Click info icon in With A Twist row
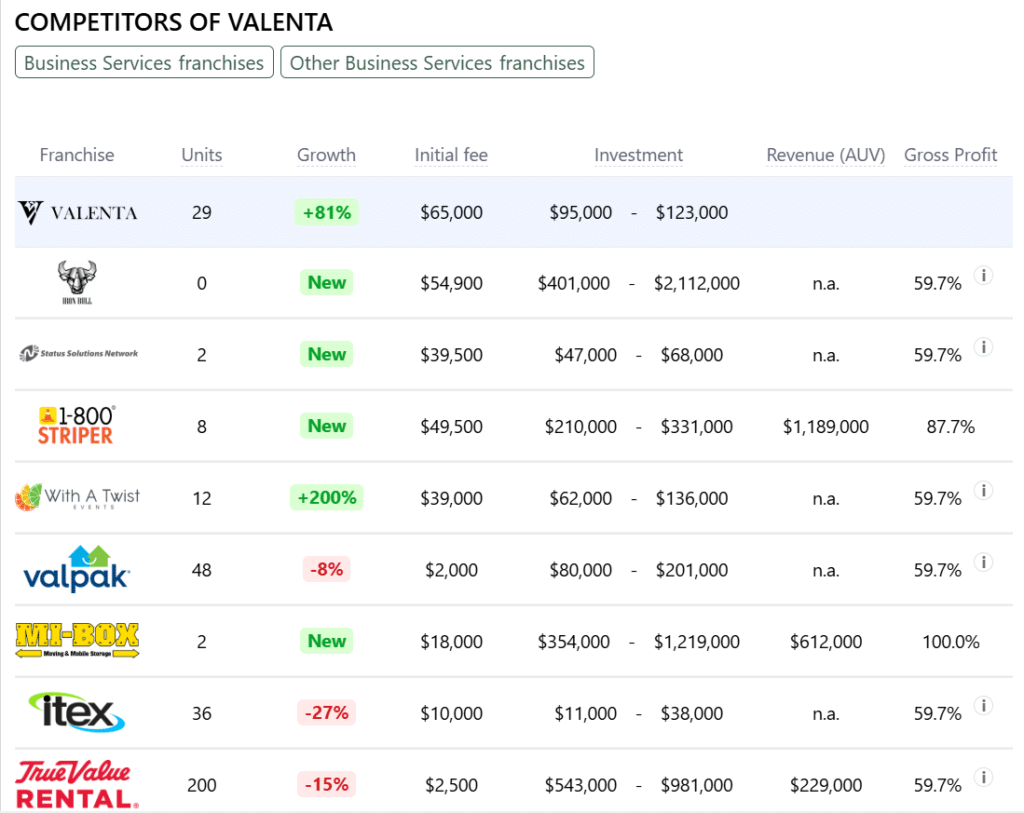 (x=984, y=490)
